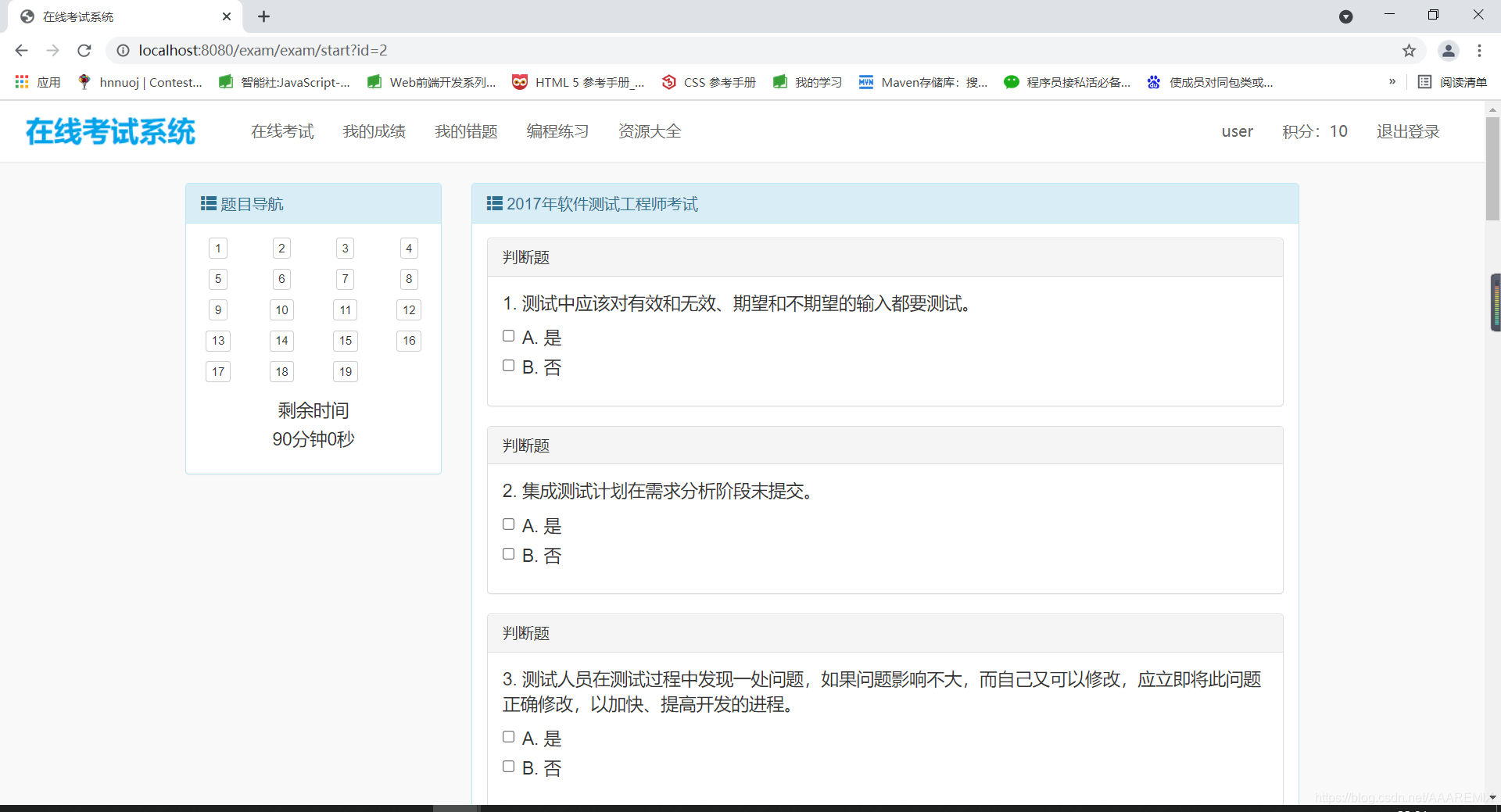Jump to question 6 in navigation
The width and height of the screenshot is (1501, 812).
pyautogui.click(x=281, y=279)
